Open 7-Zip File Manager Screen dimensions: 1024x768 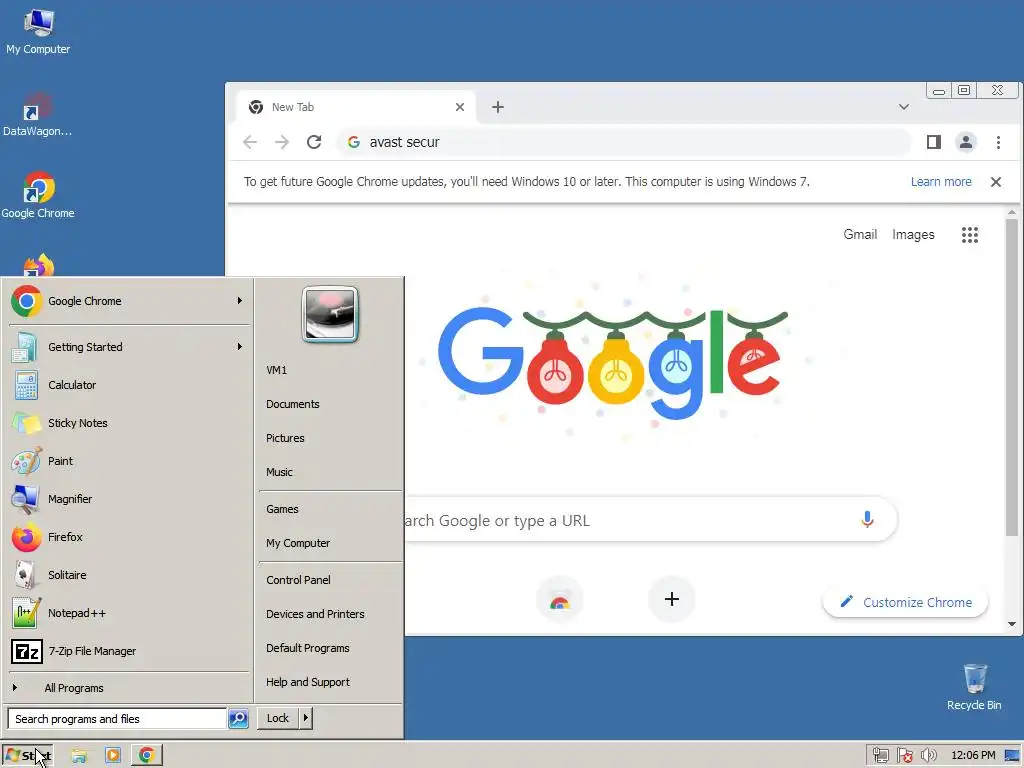pyautogui.click(x=128, y=651)
